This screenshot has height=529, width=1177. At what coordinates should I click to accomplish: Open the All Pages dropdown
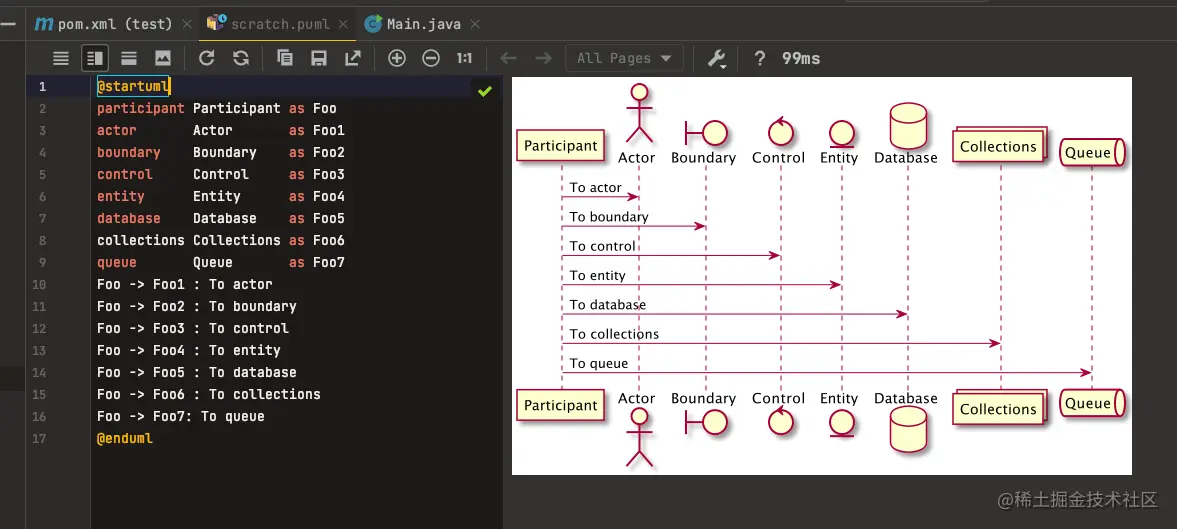tap(625, 58)
